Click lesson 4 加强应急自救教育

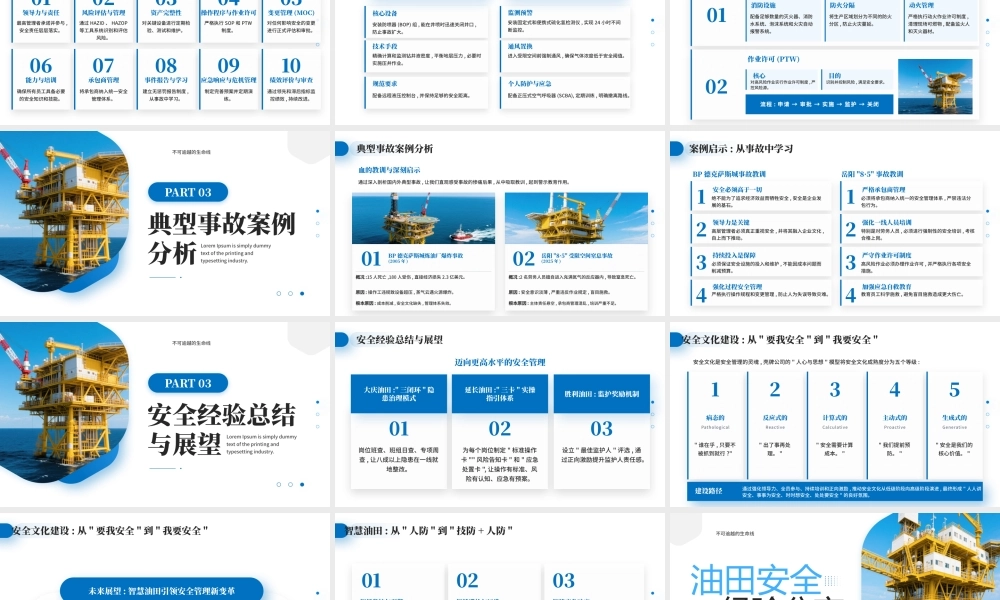point(911,293)
